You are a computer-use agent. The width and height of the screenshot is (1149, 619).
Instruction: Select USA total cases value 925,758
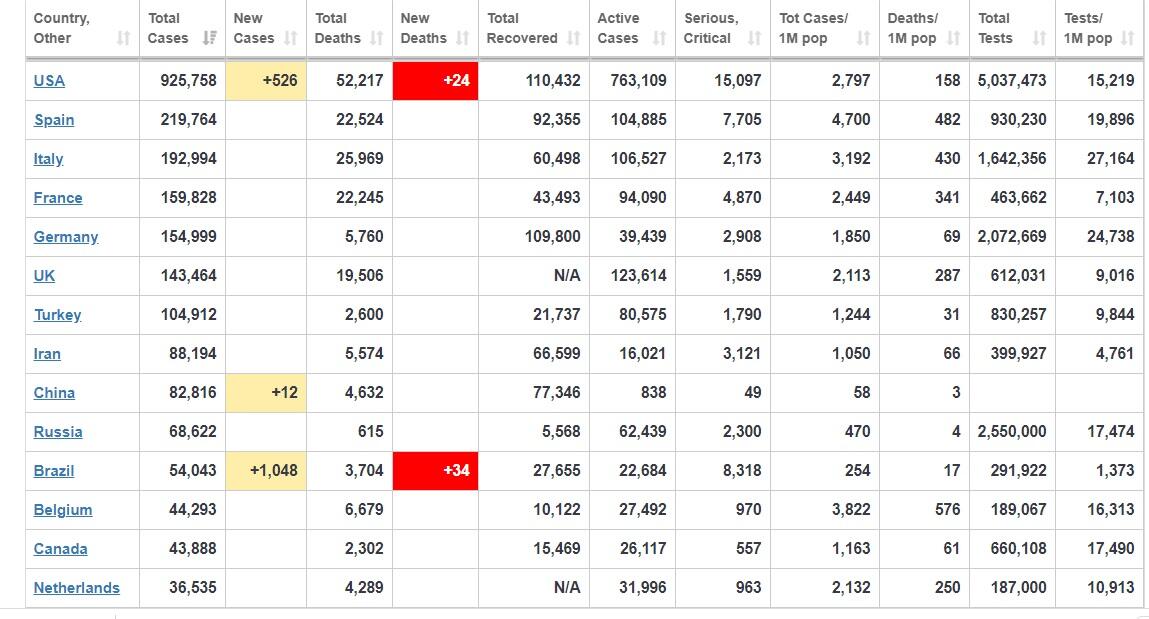click(x=188, y=81)
